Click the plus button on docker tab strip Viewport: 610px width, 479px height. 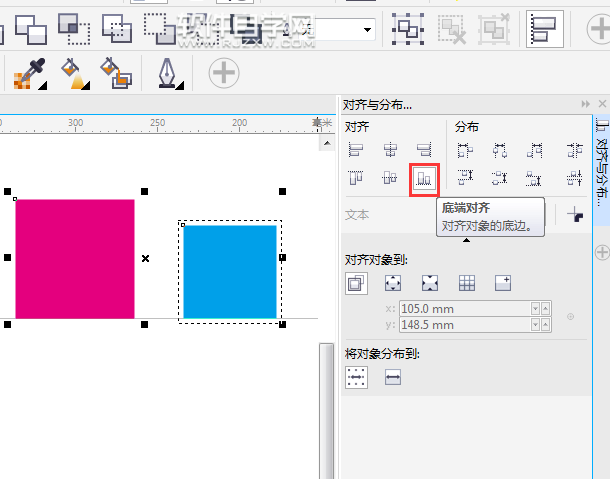[x=602, y=253]
